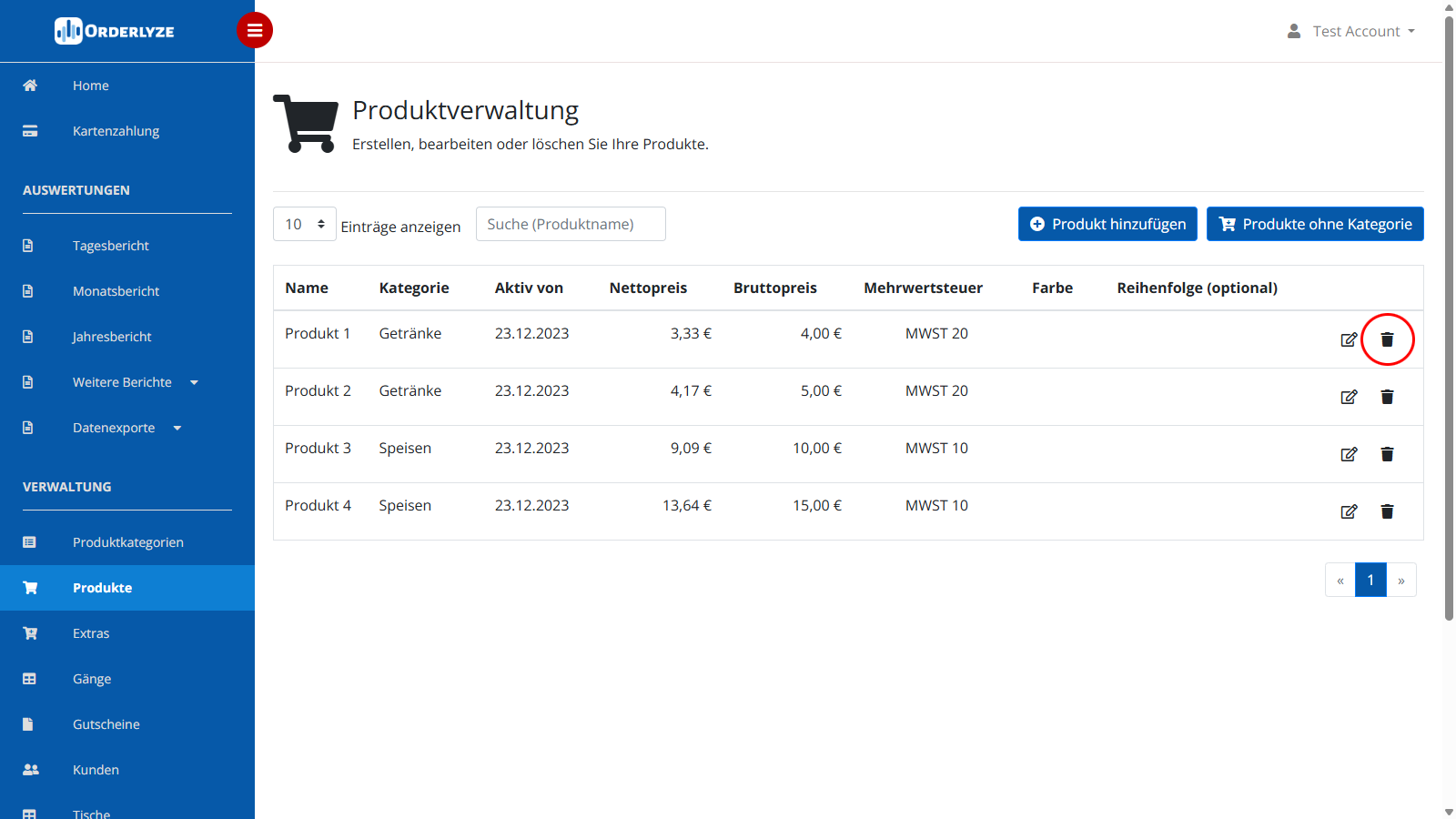The width and height of the screenshot is (1456, 819).
Task: Open Home in the sidebar
Action: tap(127, 86)
